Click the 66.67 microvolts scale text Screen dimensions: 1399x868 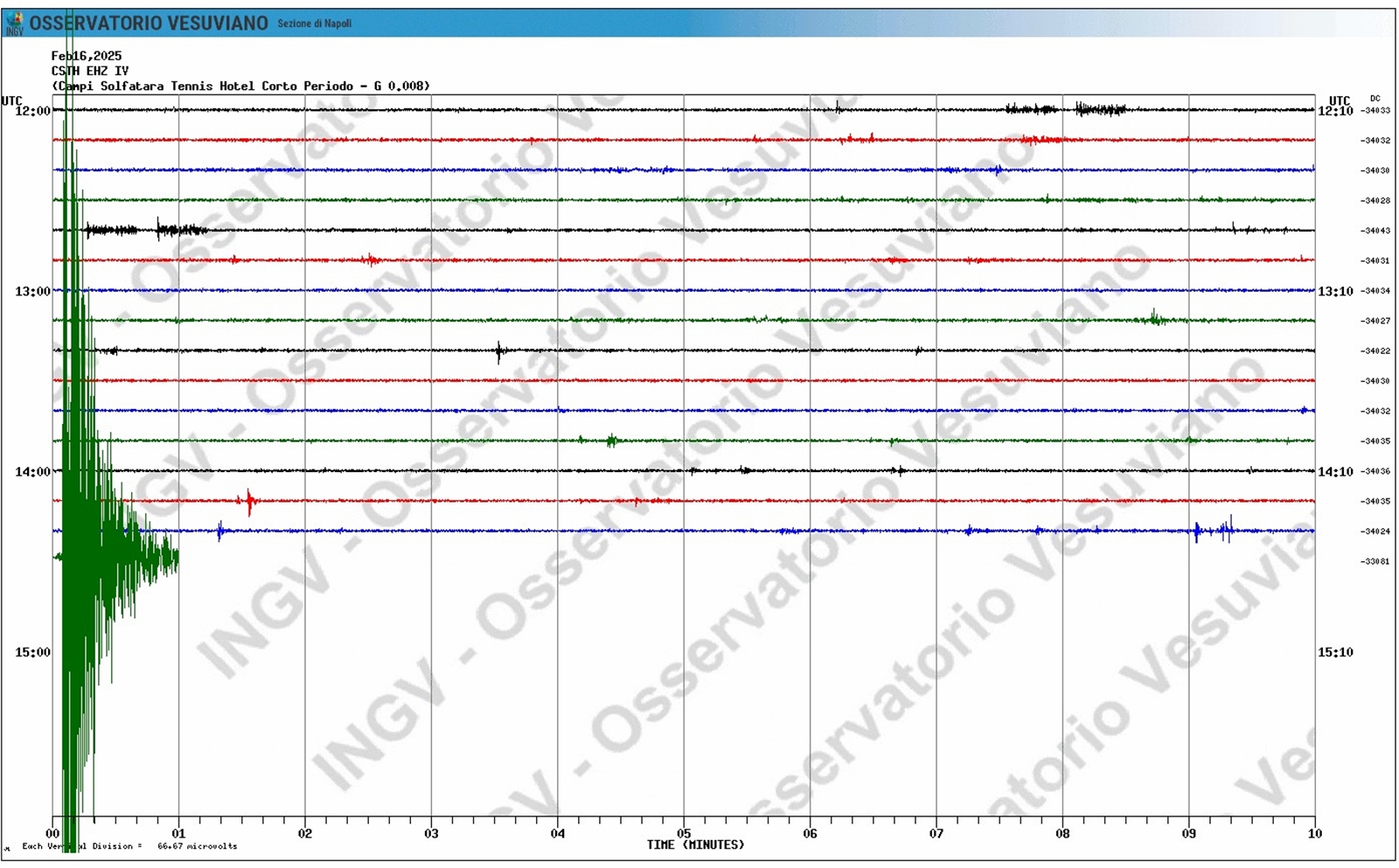[x=197, y=846]
